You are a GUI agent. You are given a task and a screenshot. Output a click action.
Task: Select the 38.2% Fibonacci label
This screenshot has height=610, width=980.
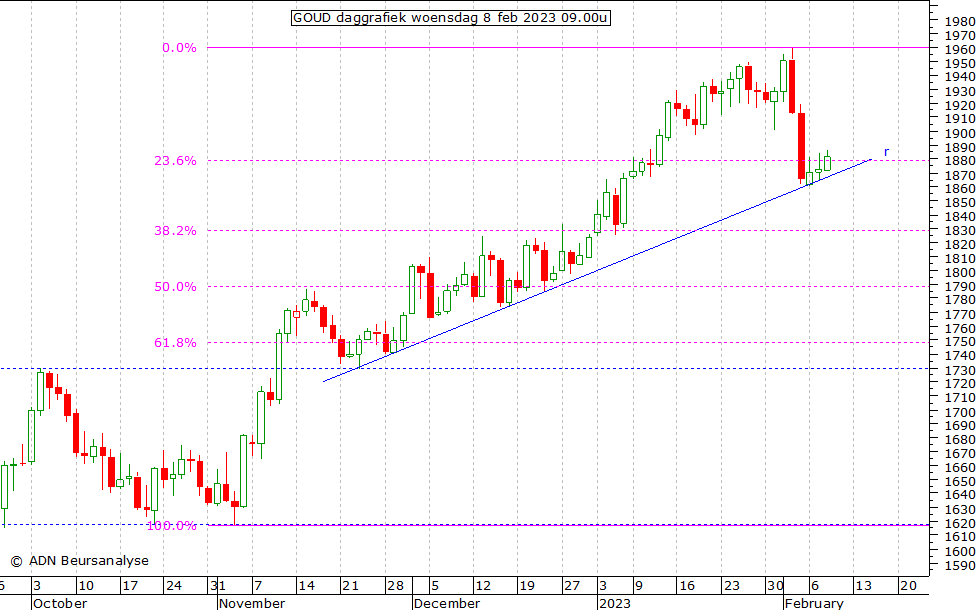click(175, 231)
